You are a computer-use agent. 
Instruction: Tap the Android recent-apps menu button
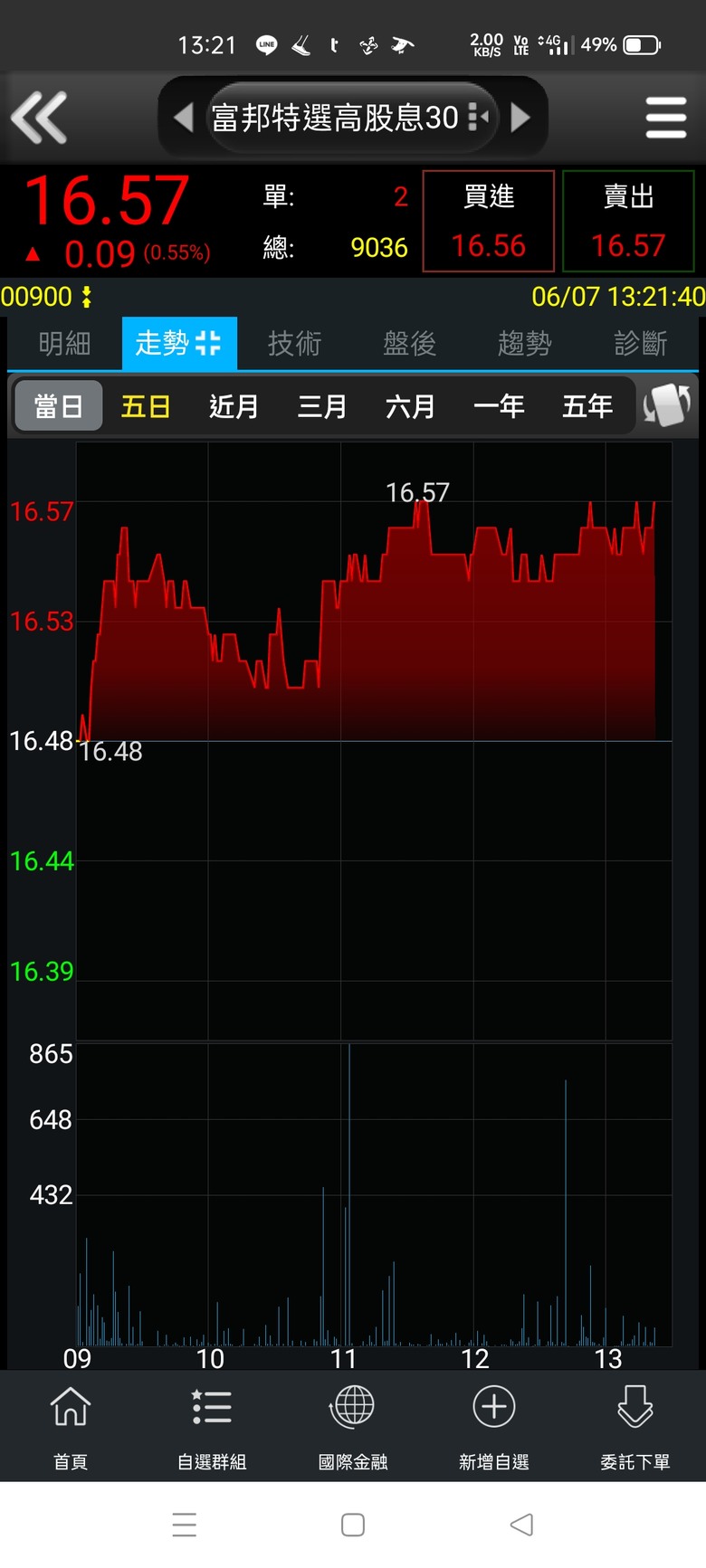coord(184,1525)
